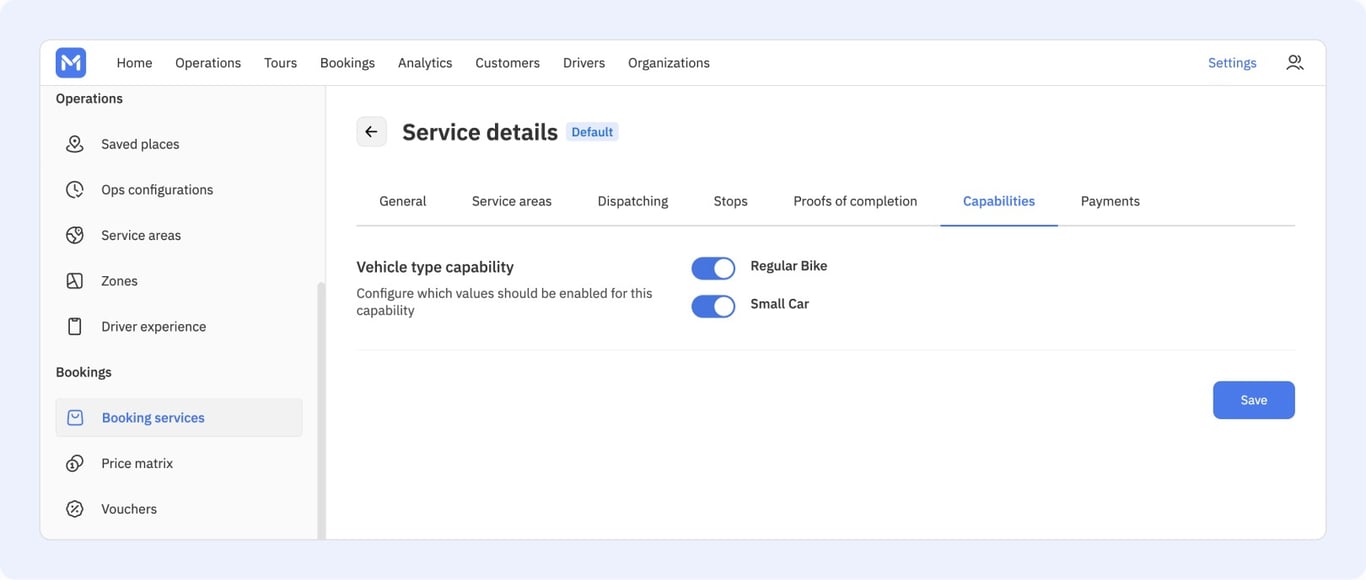Click the back arrow button
Image resolution: width=1366 pixels, height=580 pixels.
372,131
